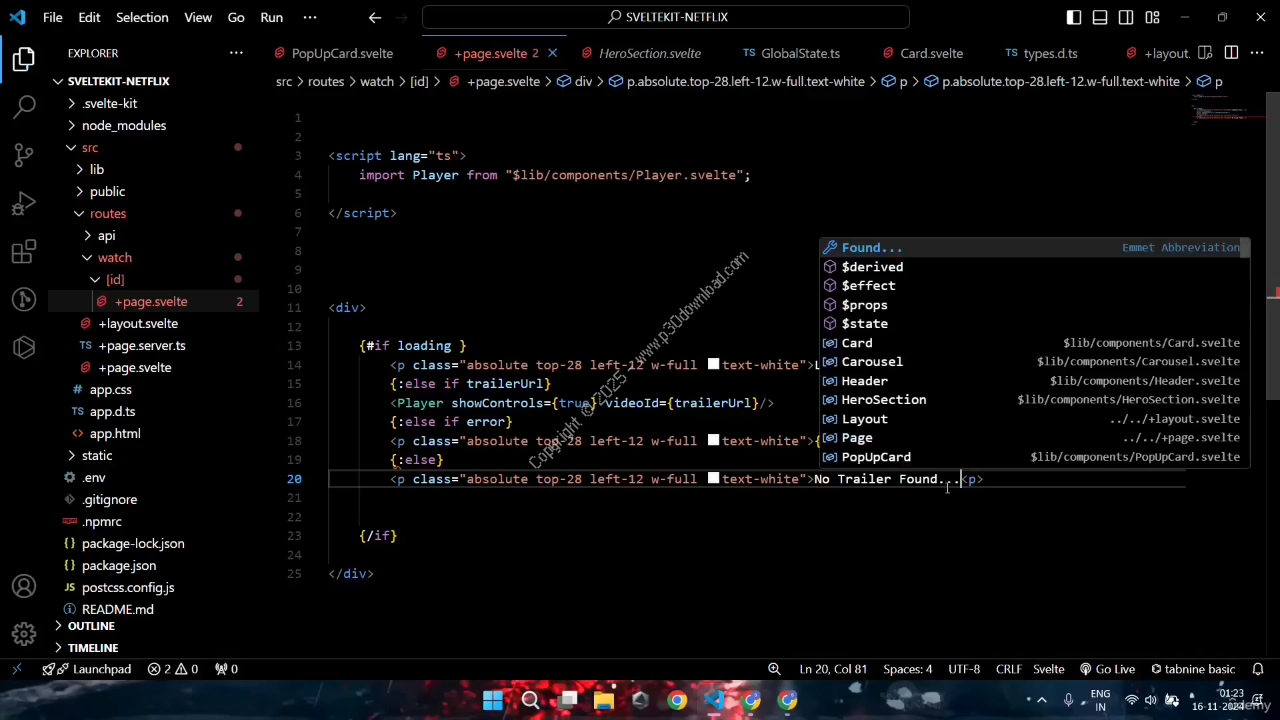This screenshot has width=1280, height=720.
Task: Open the Explorer view in activity bar
Action: [x=24, y=60]
